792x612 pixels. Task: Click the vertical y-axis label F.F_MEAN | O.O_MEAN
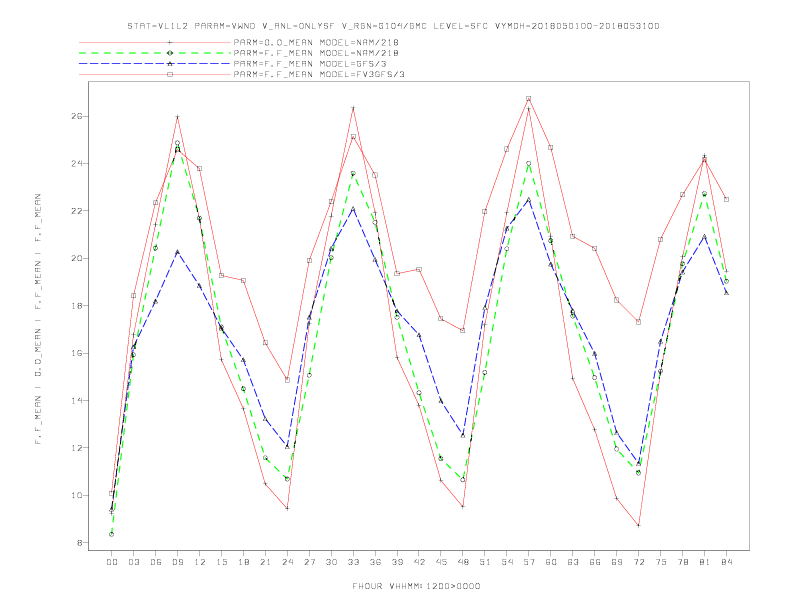38,319
